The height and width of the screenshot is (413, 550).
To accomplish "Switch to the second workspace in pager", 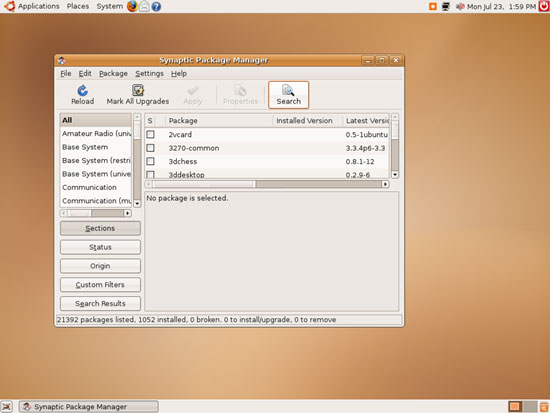I will point(530,407).
